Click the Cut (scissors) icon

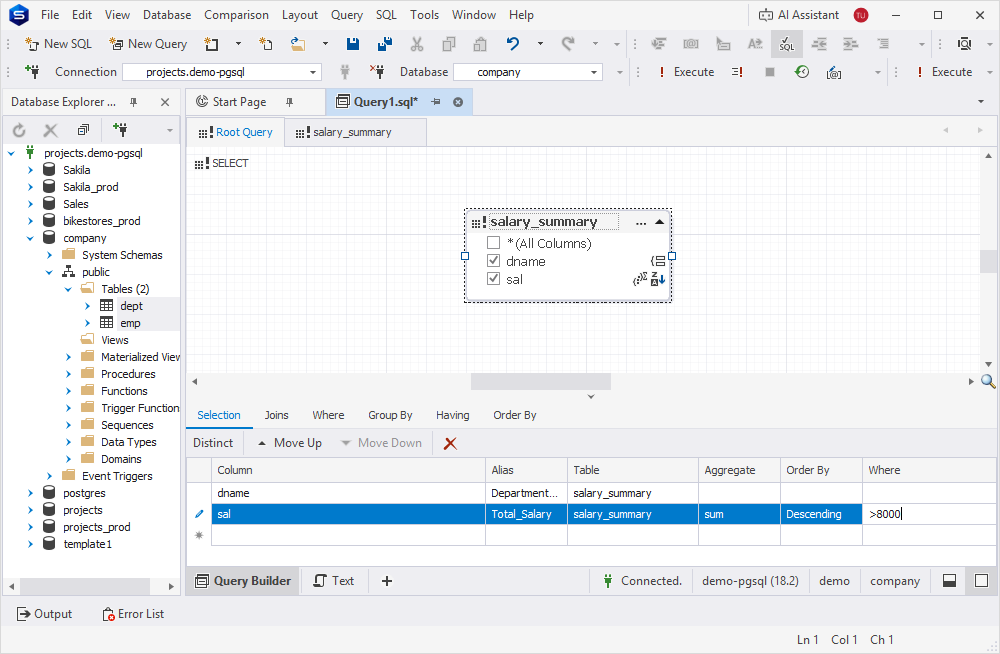[416, 44]
